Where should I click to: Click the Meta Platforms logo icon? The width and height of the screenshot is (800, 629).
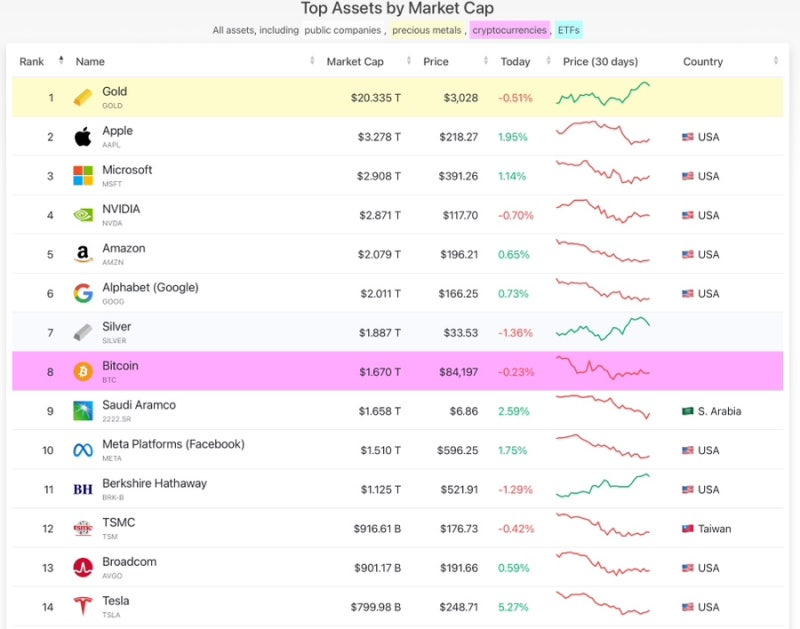[83, 450]
